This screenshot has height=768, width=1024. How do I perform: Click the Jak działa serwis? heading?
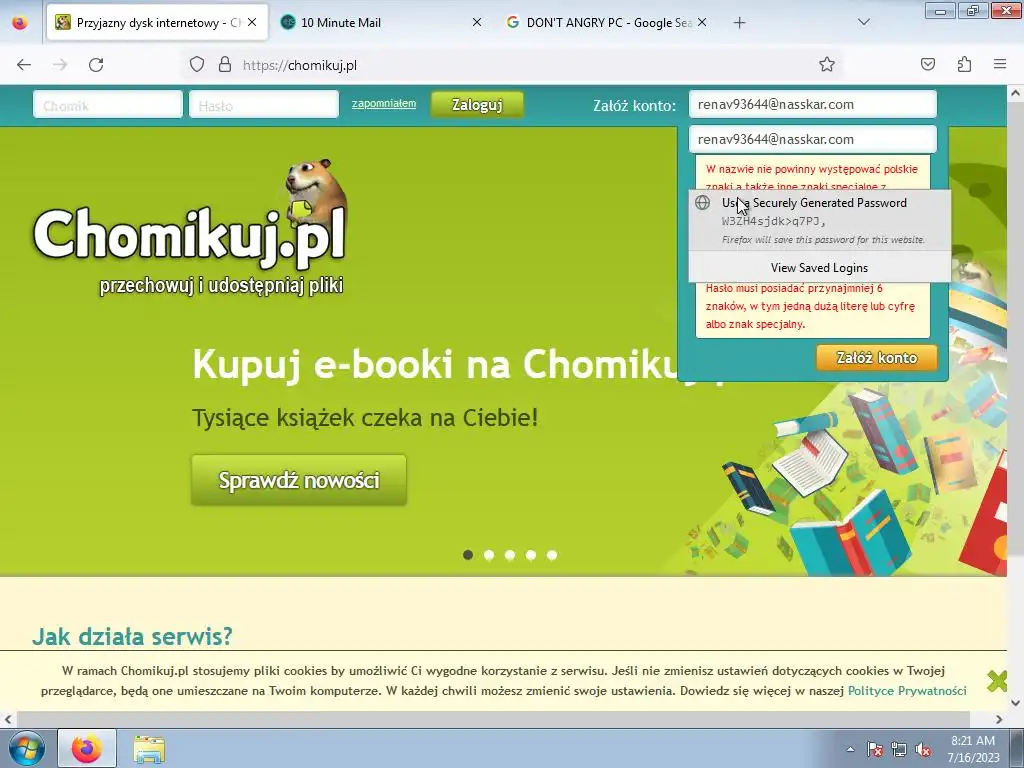click(x=132, y=636)
